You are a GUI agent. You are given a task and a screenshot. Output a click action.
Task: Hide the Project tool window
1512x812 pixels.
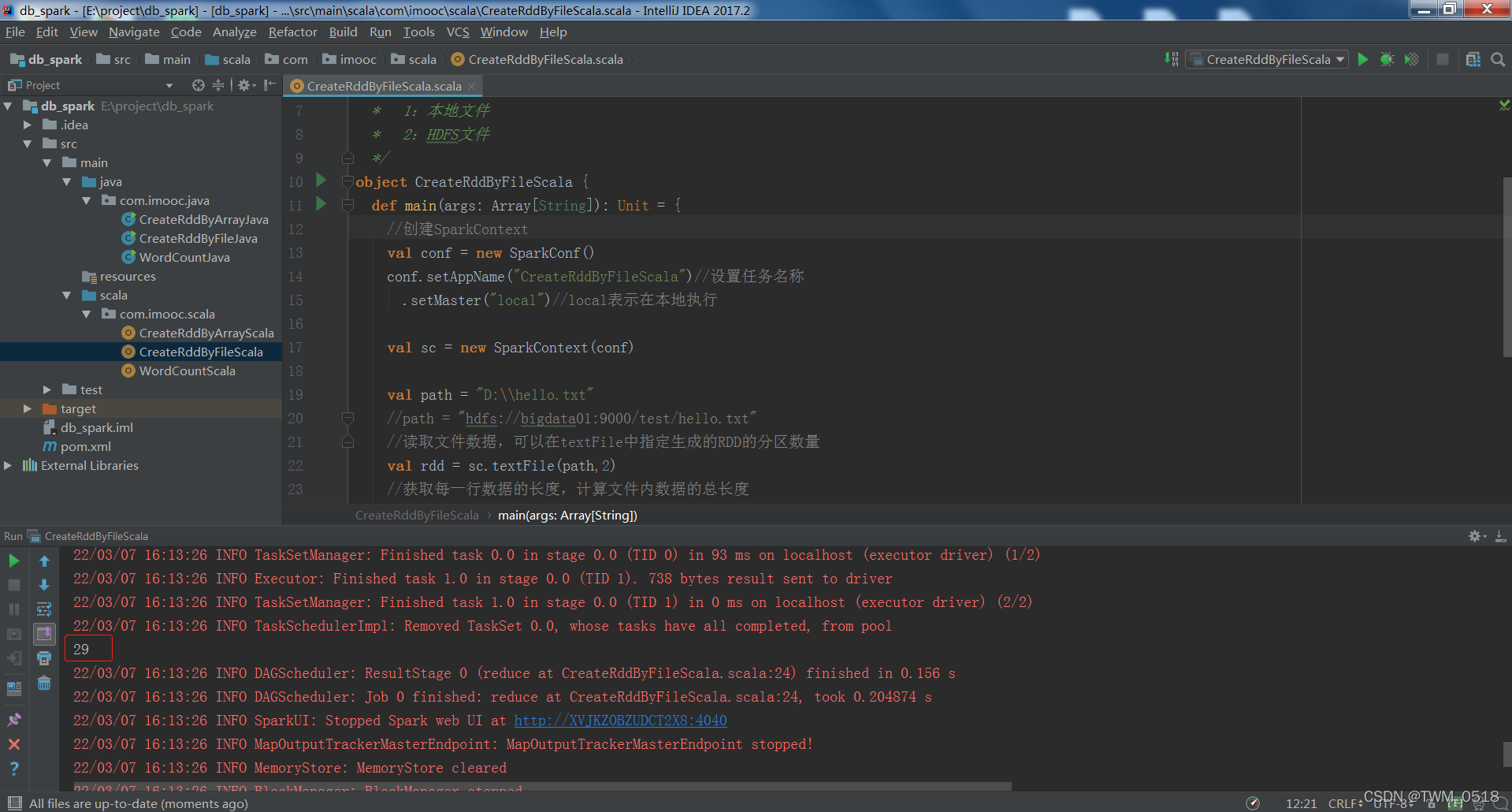pos(270,85)
